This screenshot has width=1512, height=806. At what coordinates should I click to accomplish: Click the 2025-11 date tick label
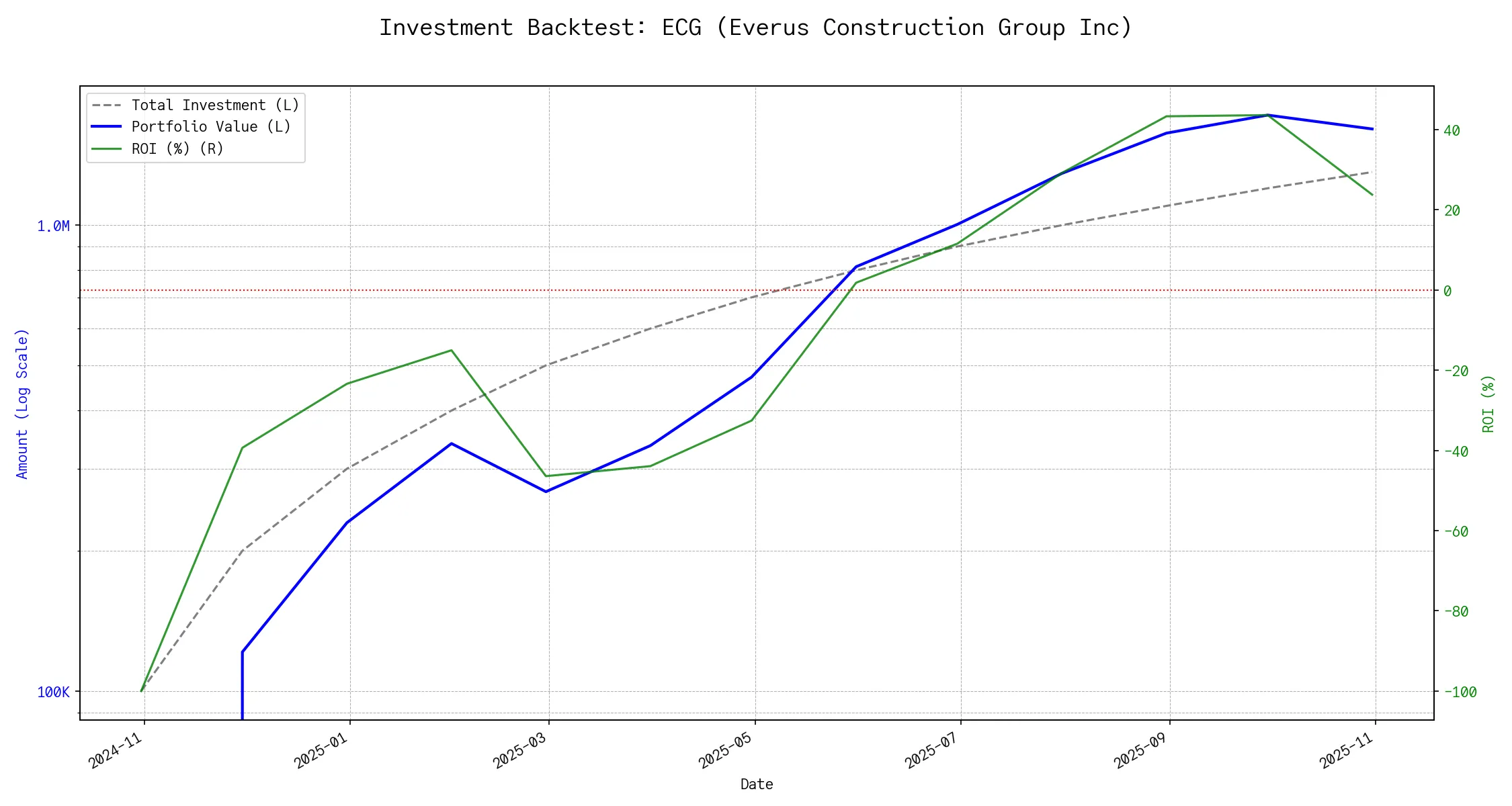click(x=1347, y=751)
